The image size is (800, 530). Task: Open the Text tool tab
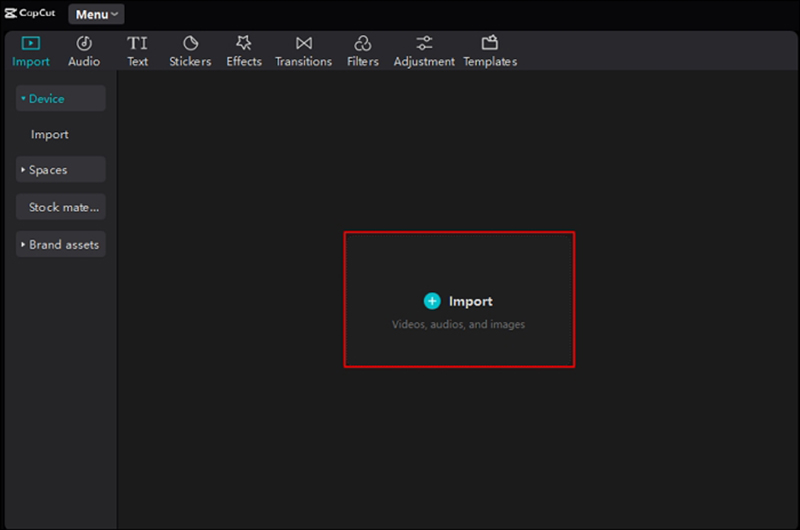(137, 44)
